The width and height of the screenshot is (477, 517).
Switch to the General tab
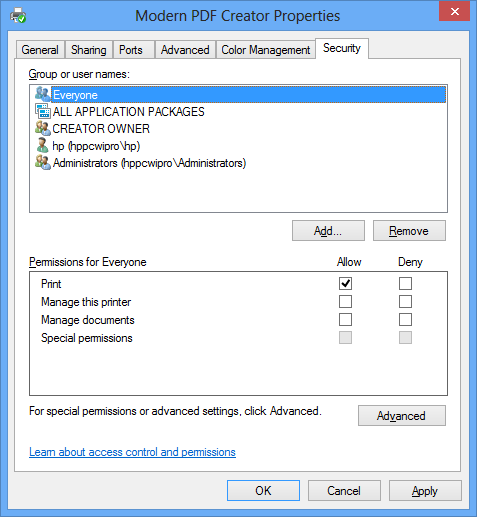point(40,50)
